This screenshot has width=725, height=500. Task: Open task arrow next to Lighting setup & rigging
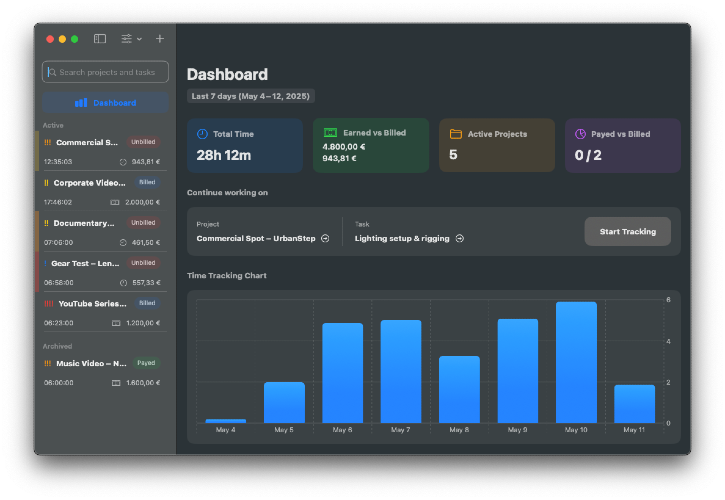460,239
